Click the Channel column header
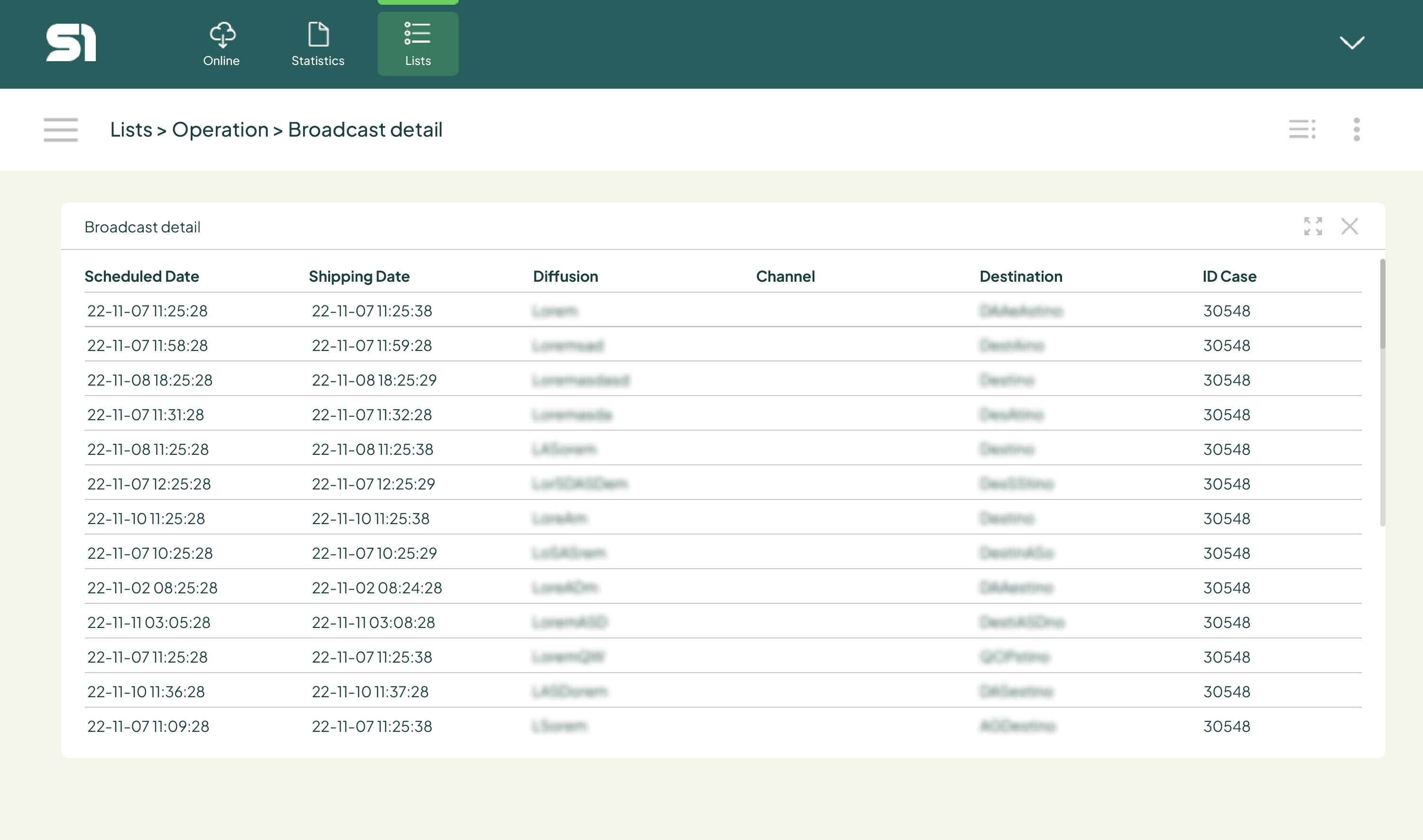 (785, 276)
